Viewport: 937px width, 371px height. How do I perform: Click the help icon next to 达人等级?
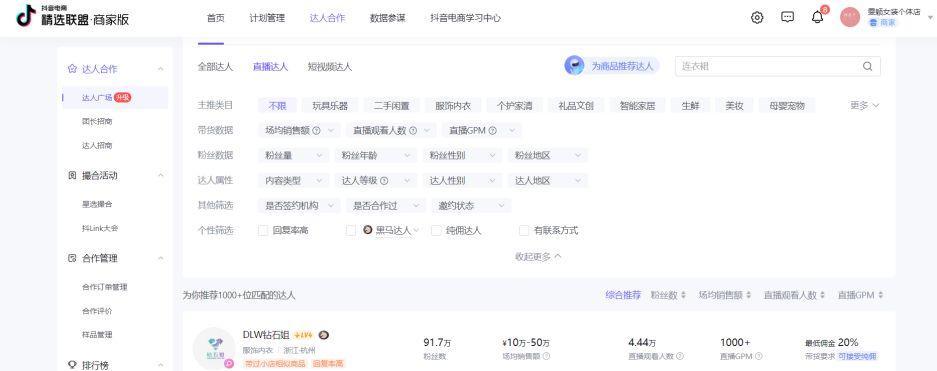tap(384, 180)
